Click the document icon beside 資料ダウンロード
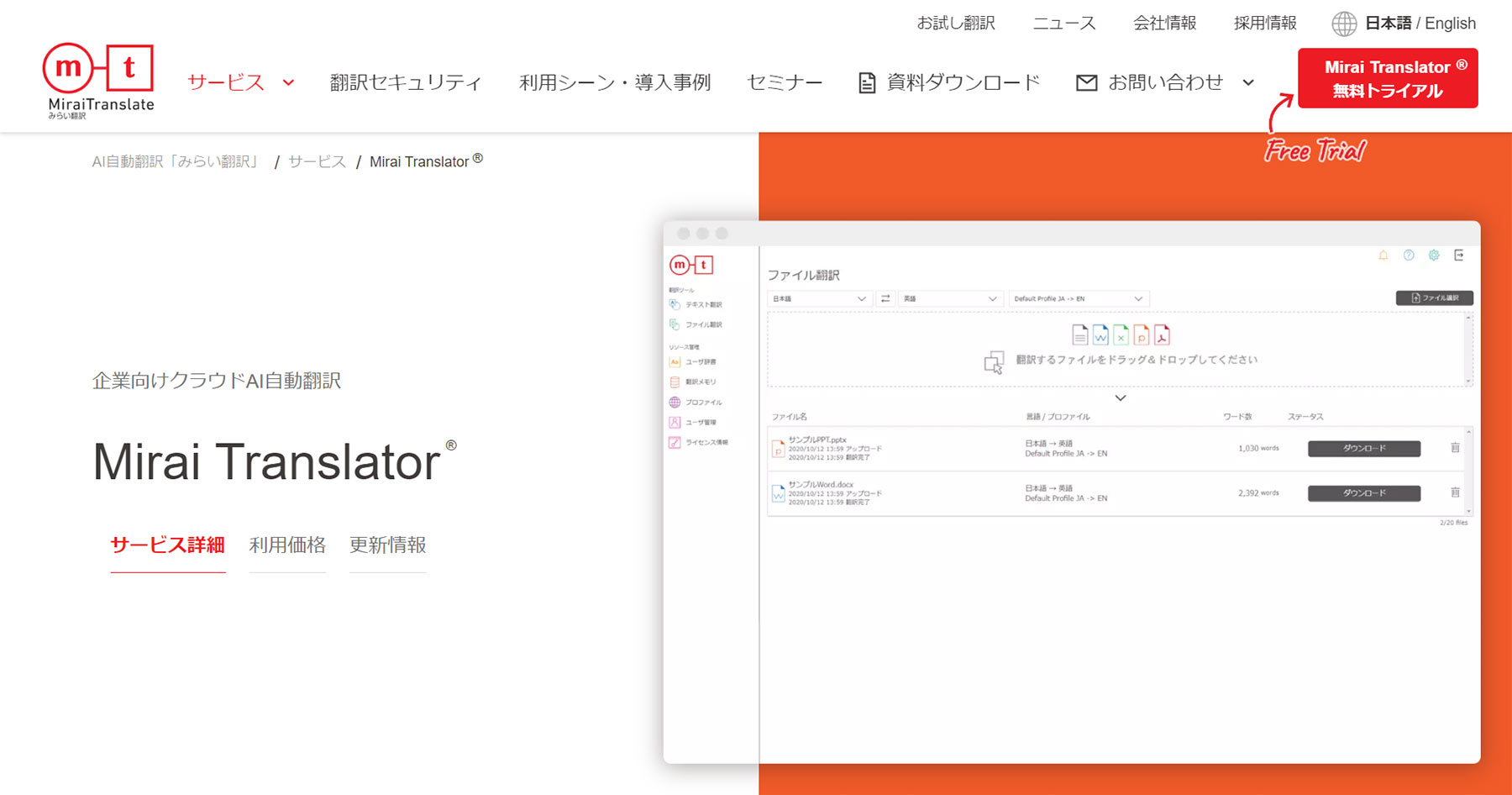This screenshot has height=795, width=1512. click(x=867, y=82)
